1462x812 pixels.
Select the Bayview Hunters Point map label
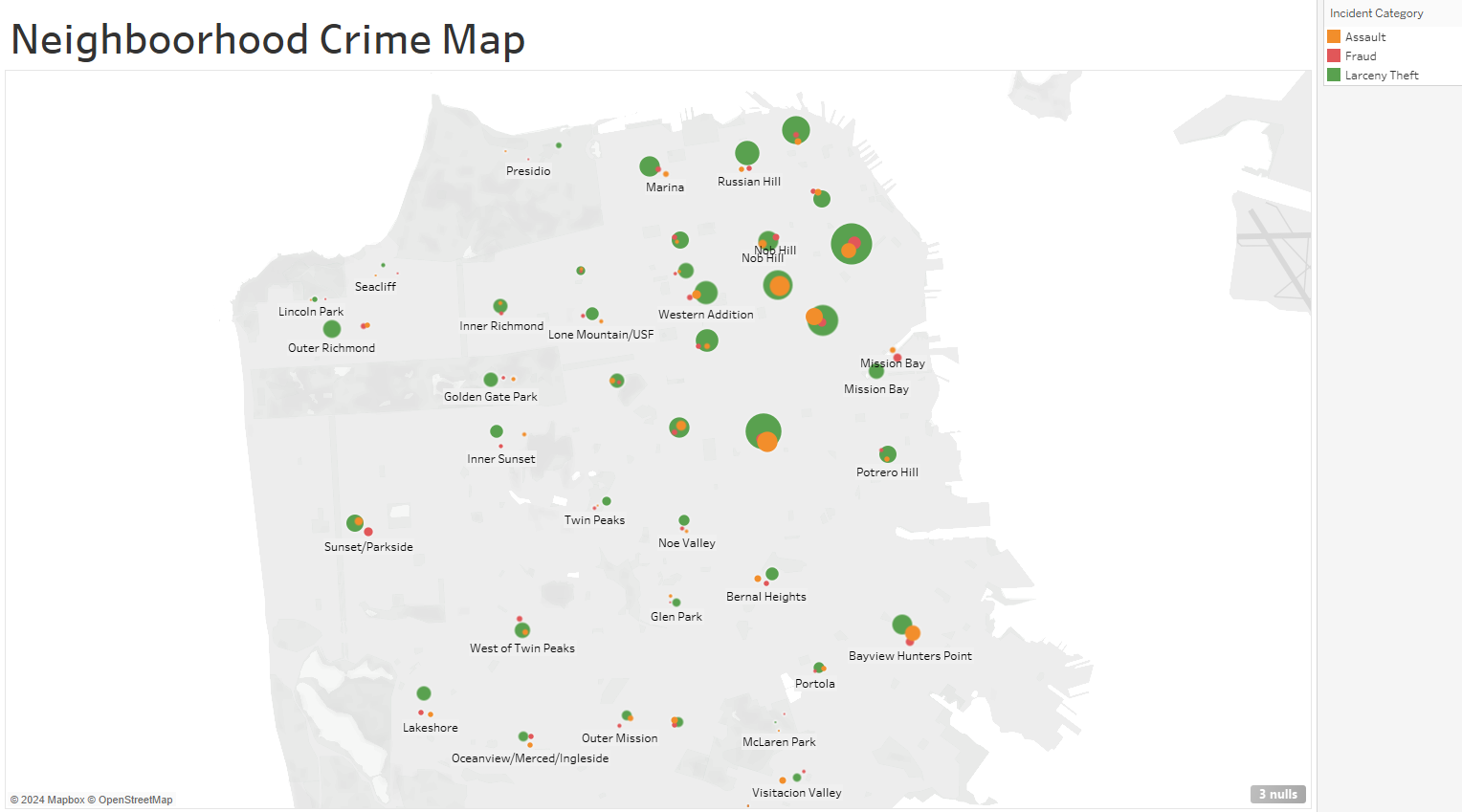910,656
